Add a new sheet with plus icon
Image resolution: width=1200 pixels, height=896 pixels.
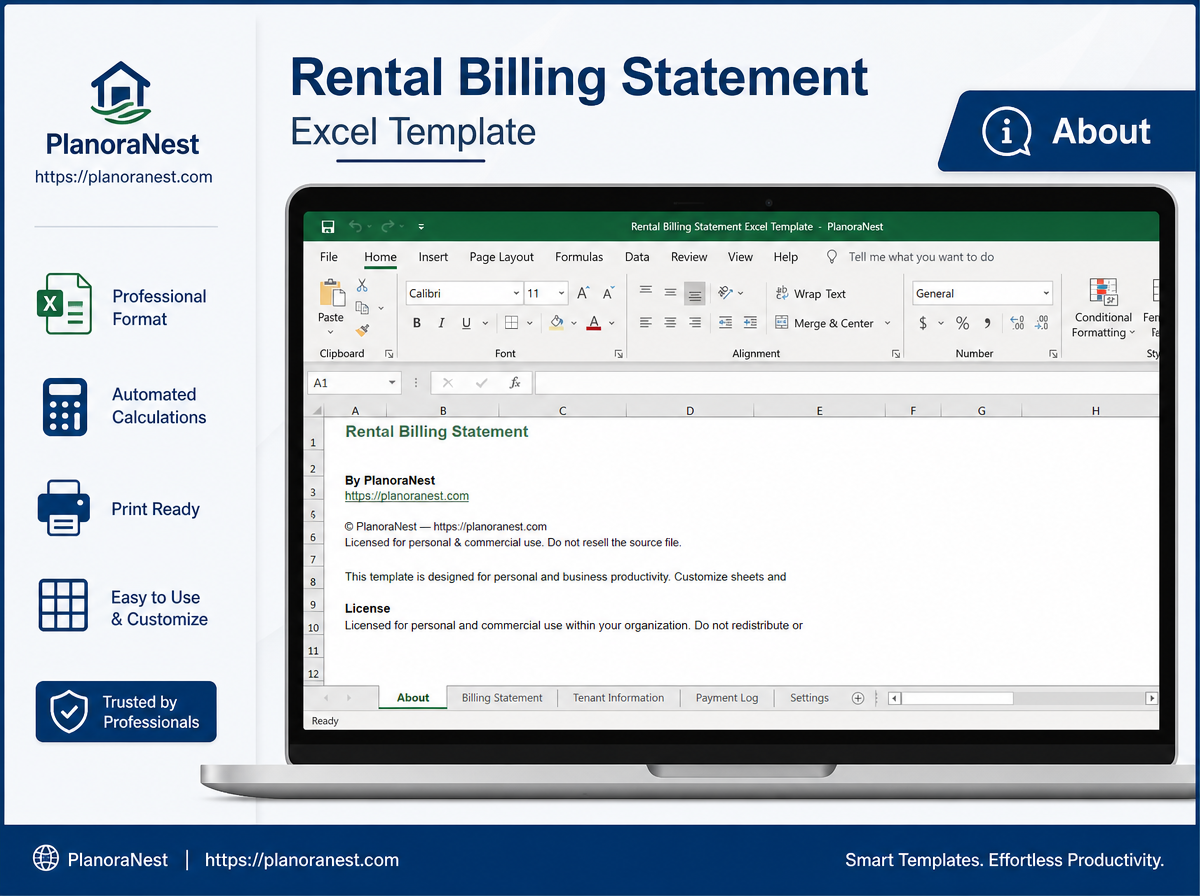857,698
